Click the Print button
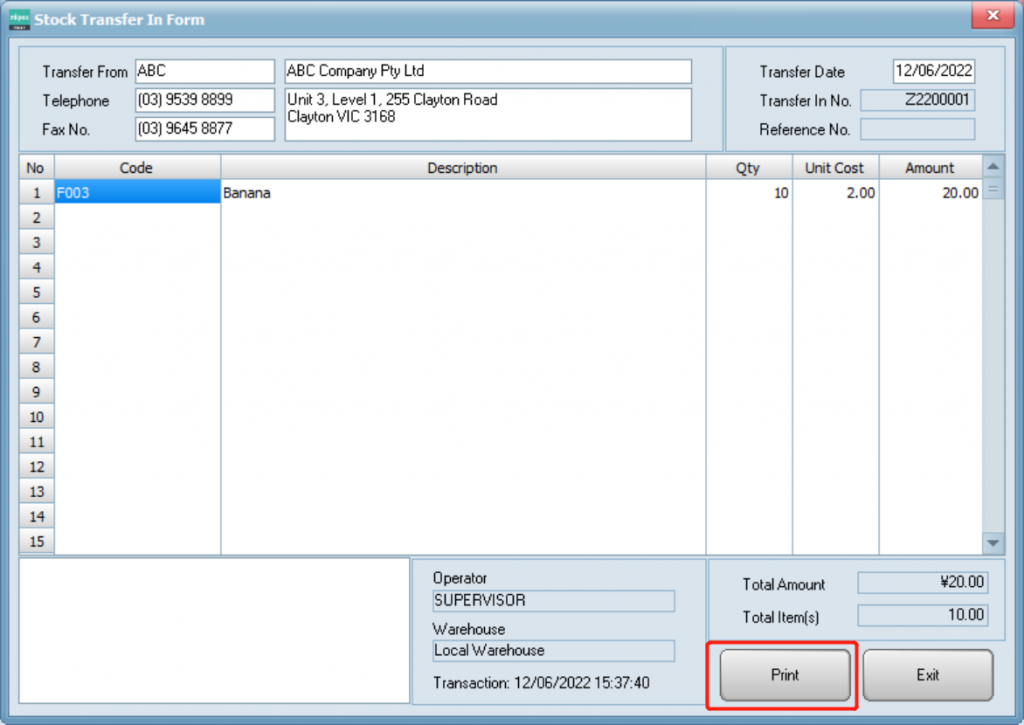This screenshot has width=1024, height=725. tap(785, 675)
